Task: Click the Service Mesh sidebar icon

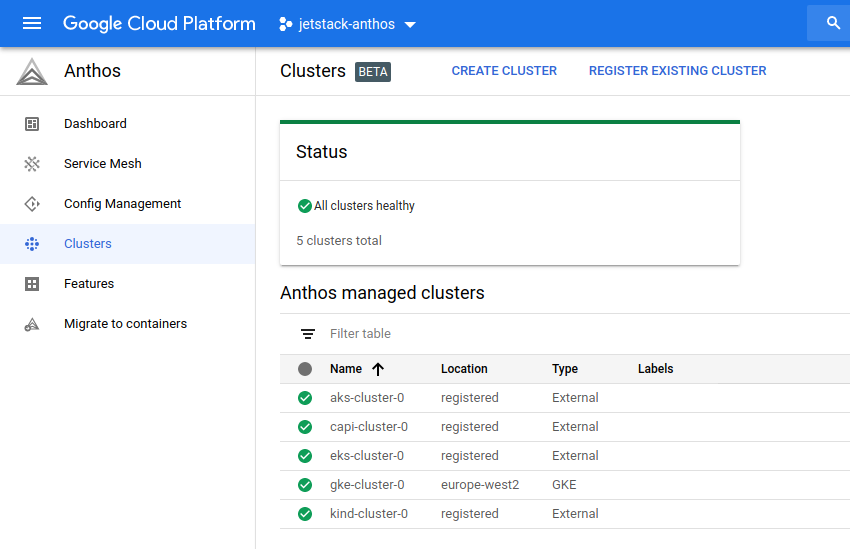Action: point(32,164)
